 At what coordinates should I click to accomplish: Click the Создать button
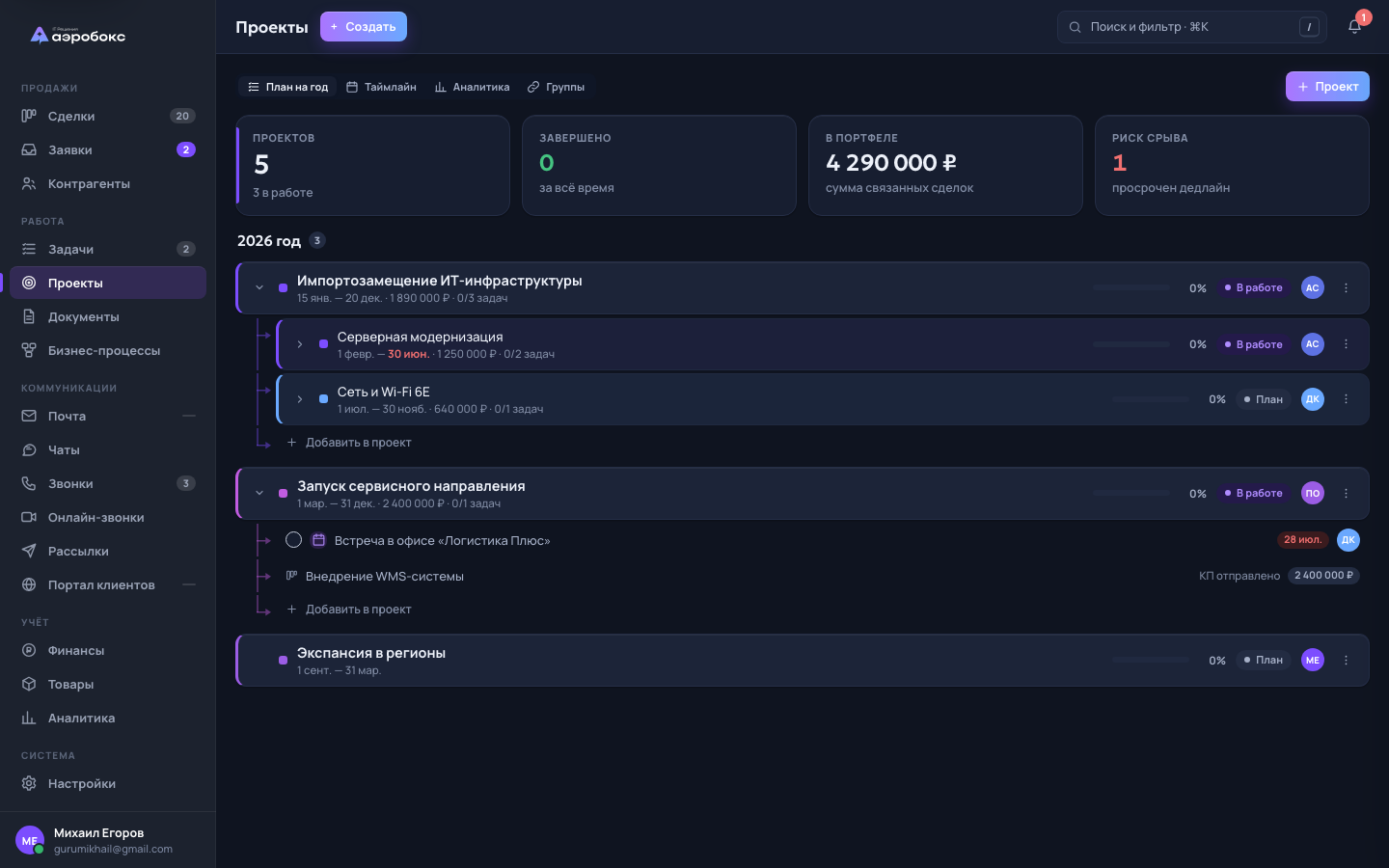(x=364, y=27)
